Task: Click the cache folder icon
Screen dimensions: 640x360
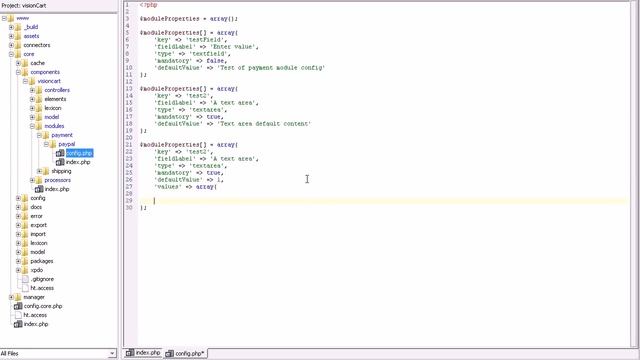Action: click(x=25, y=63)
